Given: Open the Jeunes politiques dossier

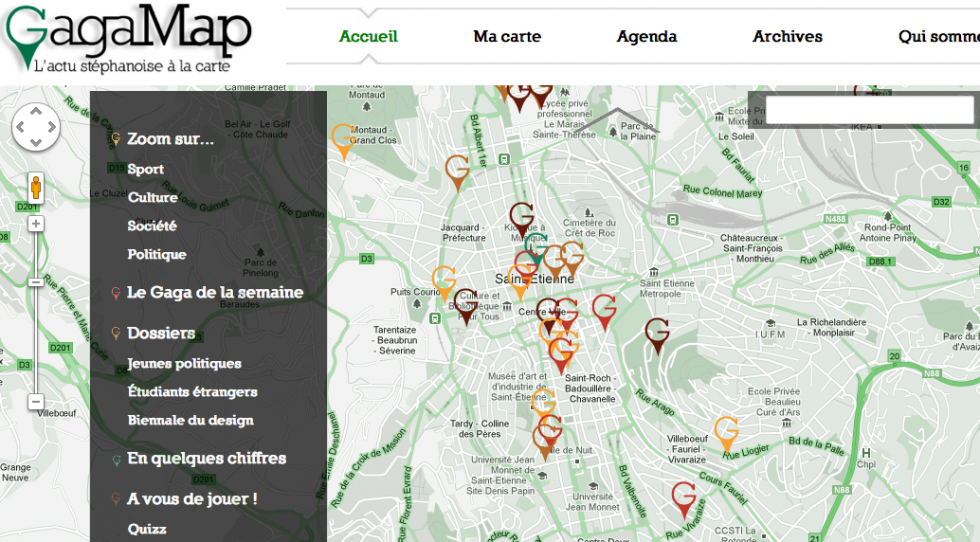Looking at the screenshot, I should pos(184,363).
